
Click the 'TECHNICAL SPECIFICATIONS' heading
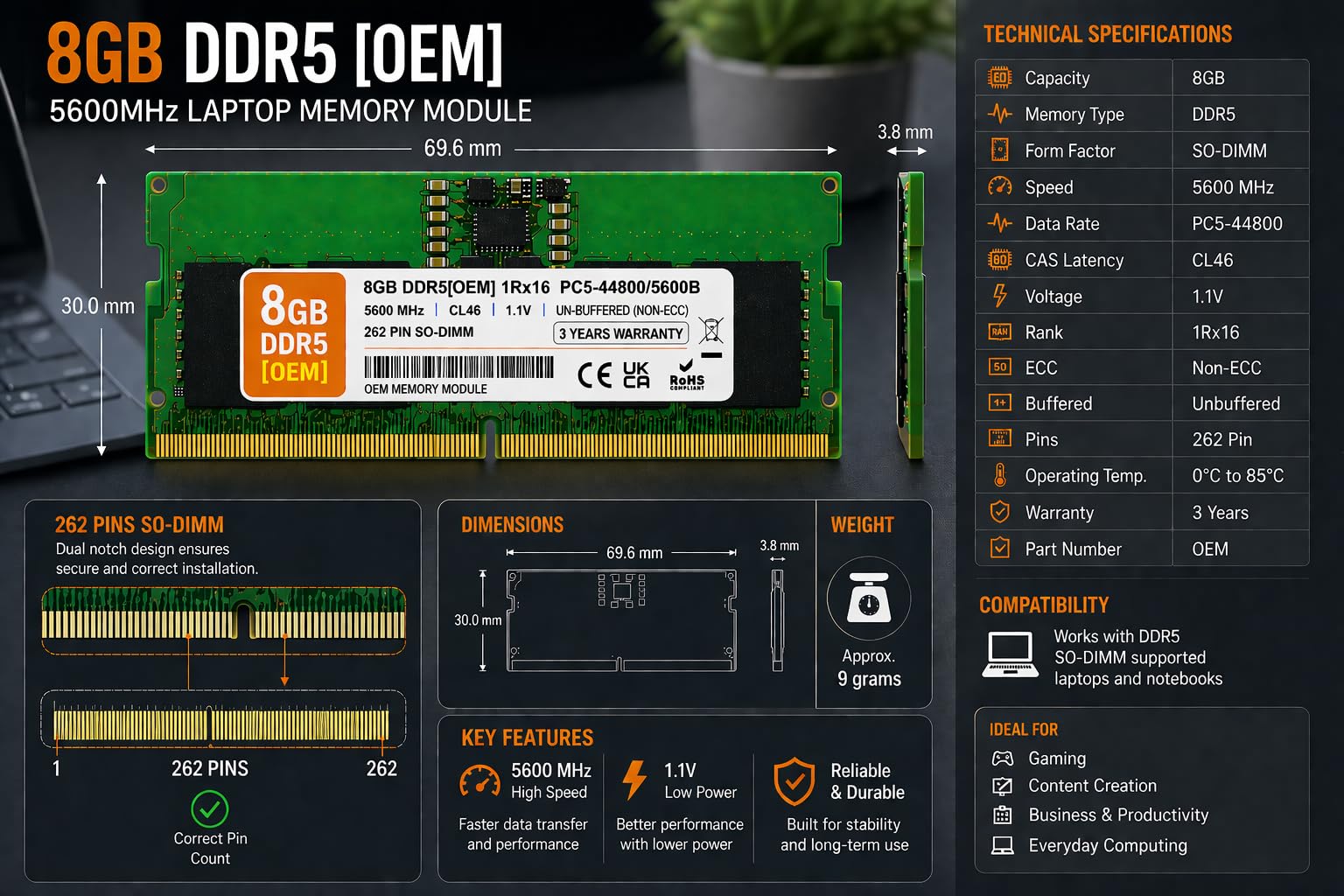tap(1108, 34)
